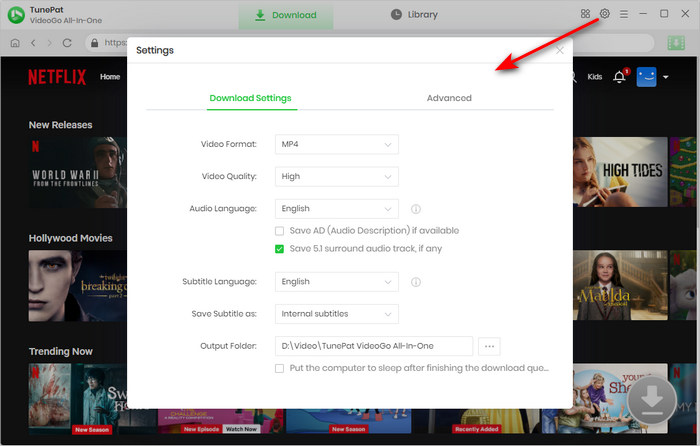Click the info icon beside Audio Language
Image resolution: width=700 pixels, height=446 pixels.
coord(416,209)
